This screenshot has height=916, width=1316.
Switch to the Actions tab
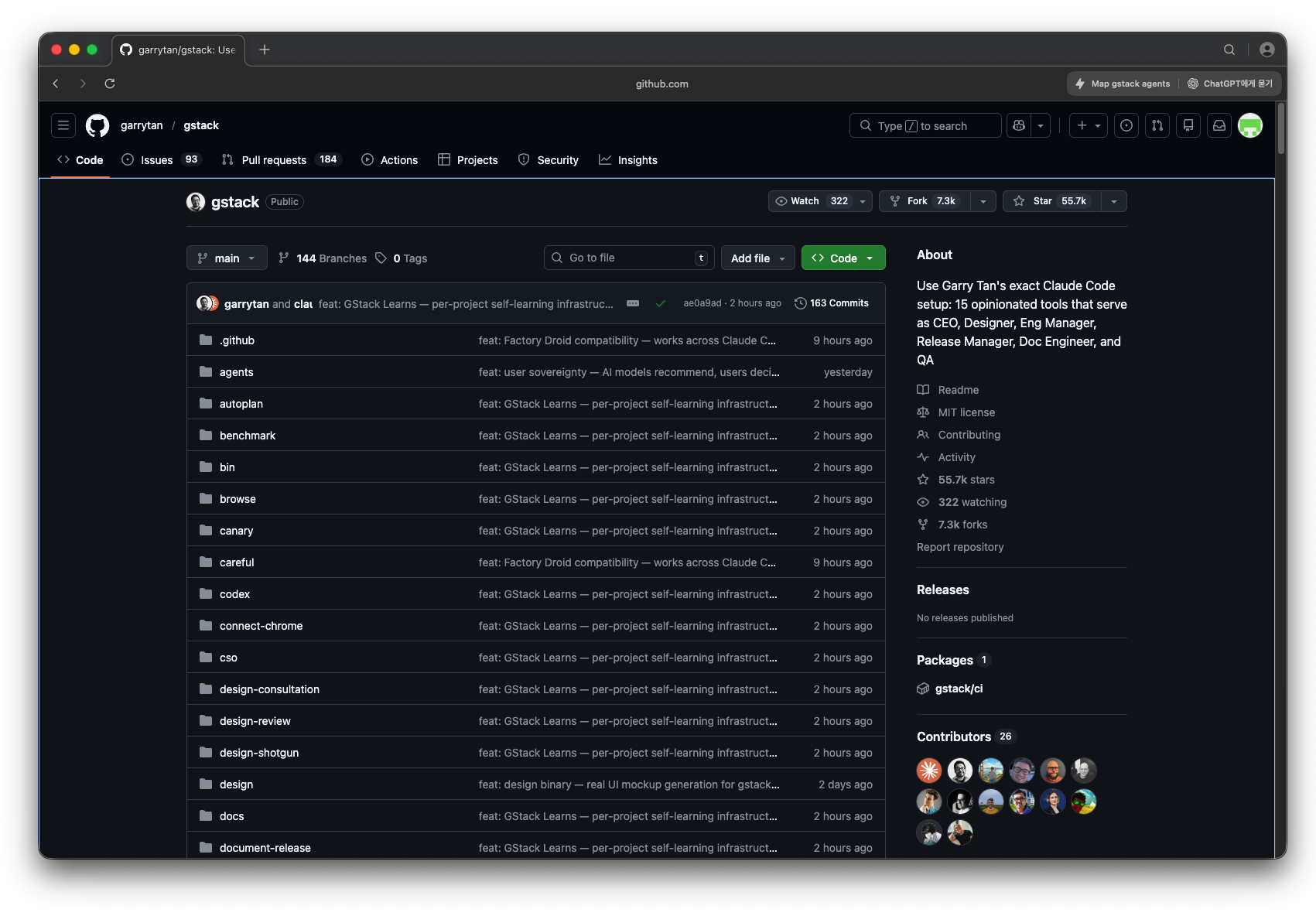coord(390,160)
